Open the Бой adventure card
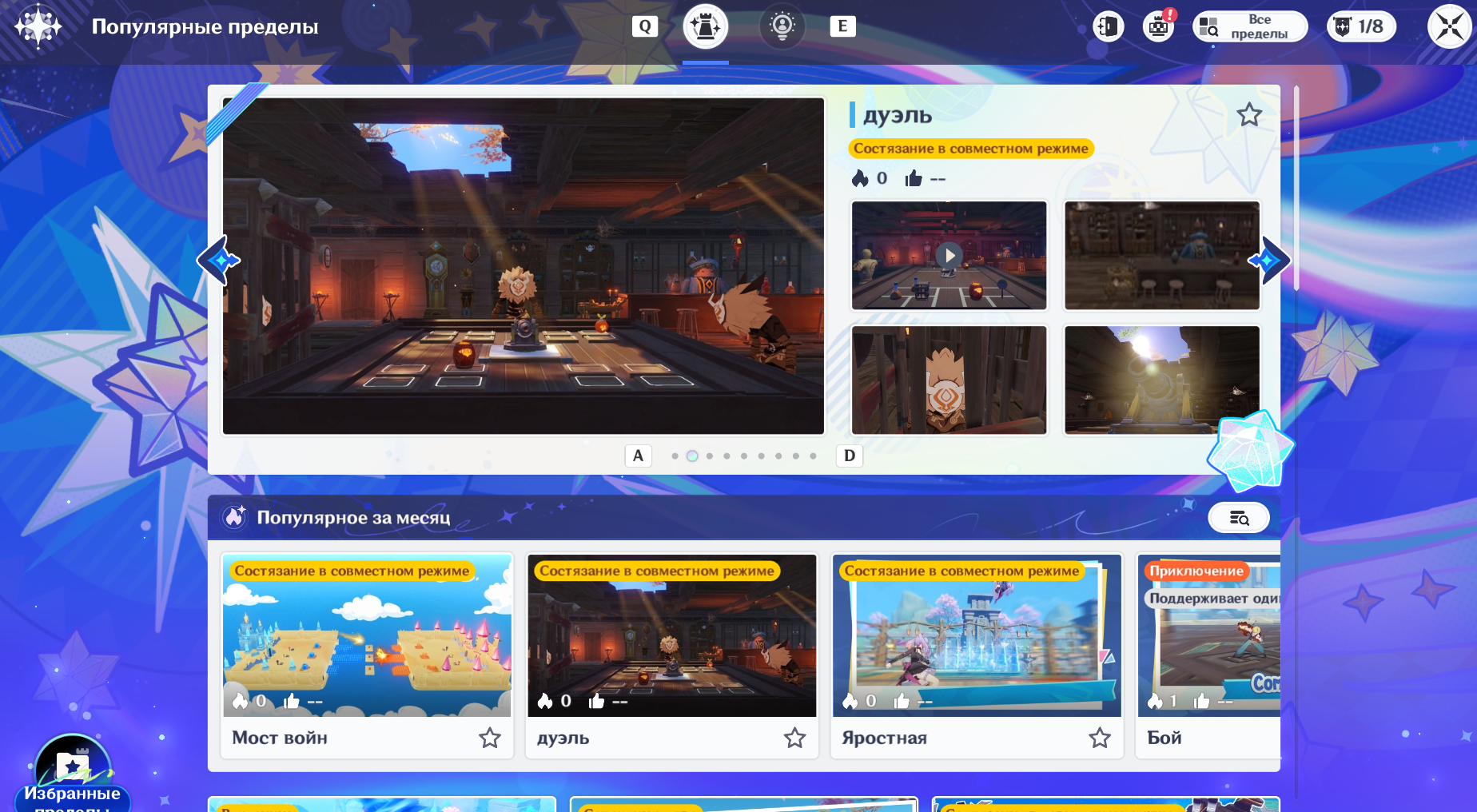Image resolution: width=1477 pixels, height=812 pixels. pyautogui.click(x=1208, y=655)
